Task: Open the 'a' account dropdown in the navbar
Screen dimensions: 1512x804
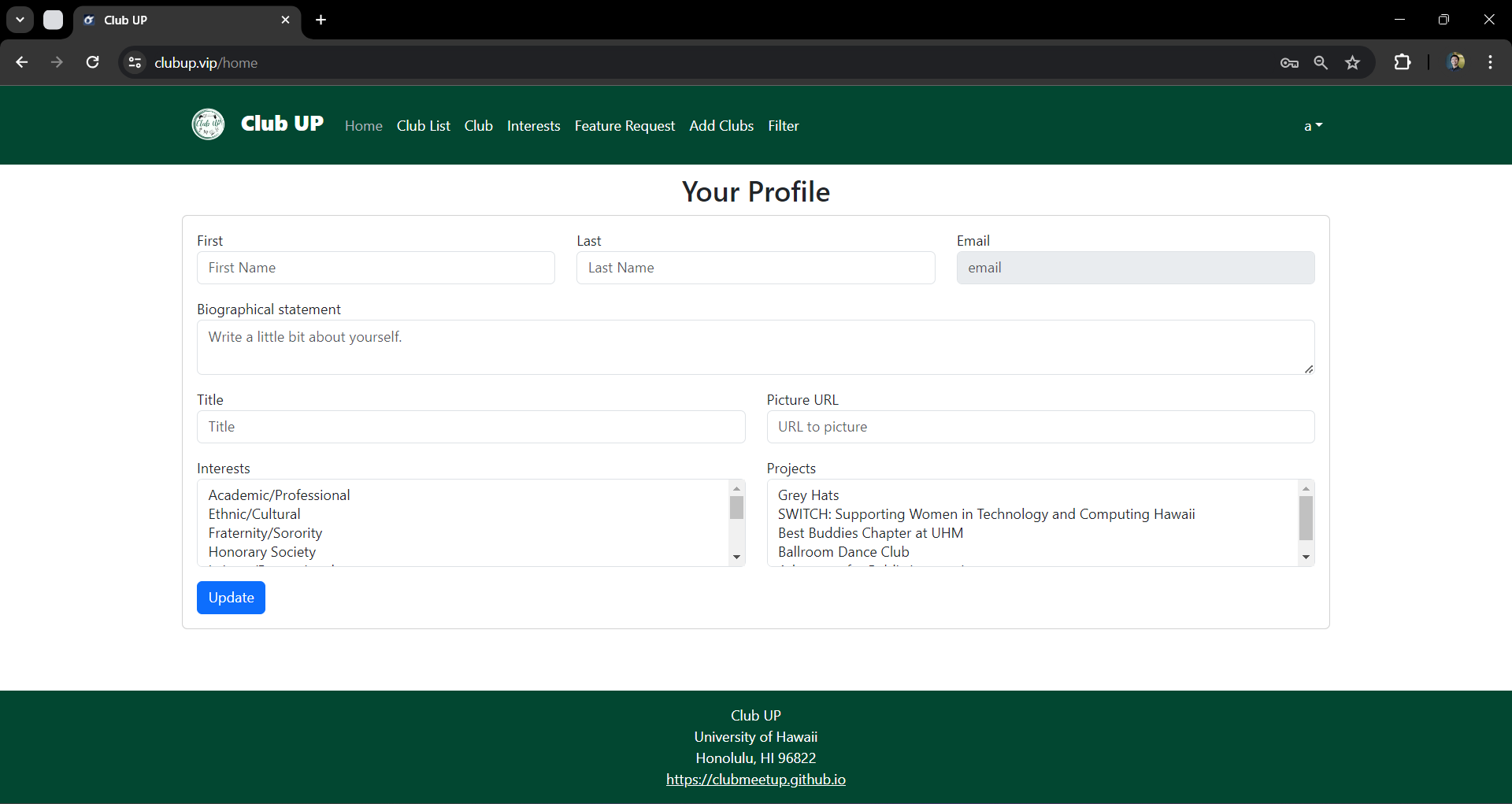Action: [1313, 125]
